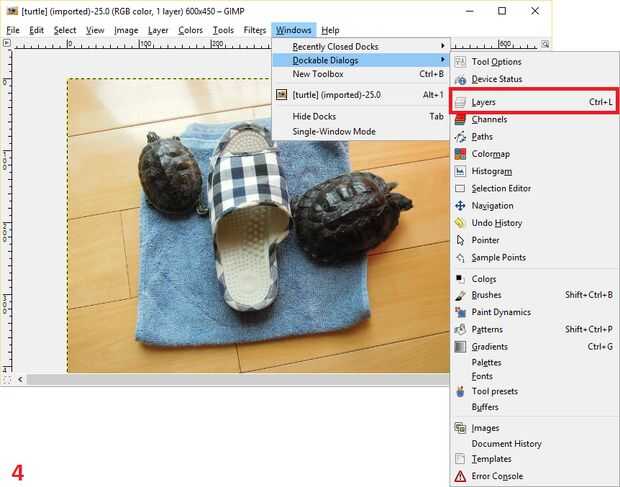Click the Sample Points icon
This screenshot has height=487, width=620.
click(x=460, y=258)
